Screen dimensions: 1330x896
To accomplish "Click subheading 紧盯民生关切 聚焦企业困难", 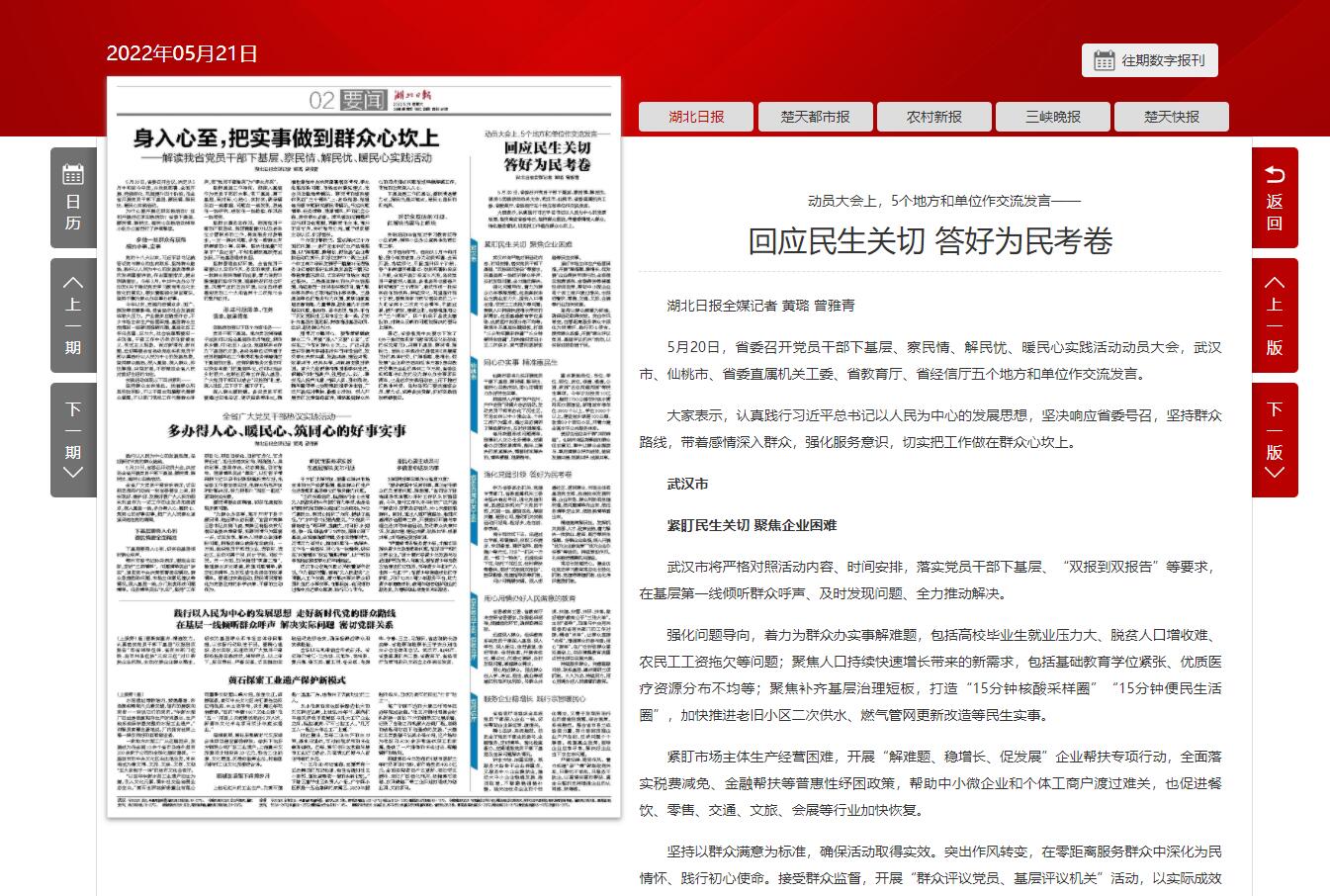I will [752, 525].
